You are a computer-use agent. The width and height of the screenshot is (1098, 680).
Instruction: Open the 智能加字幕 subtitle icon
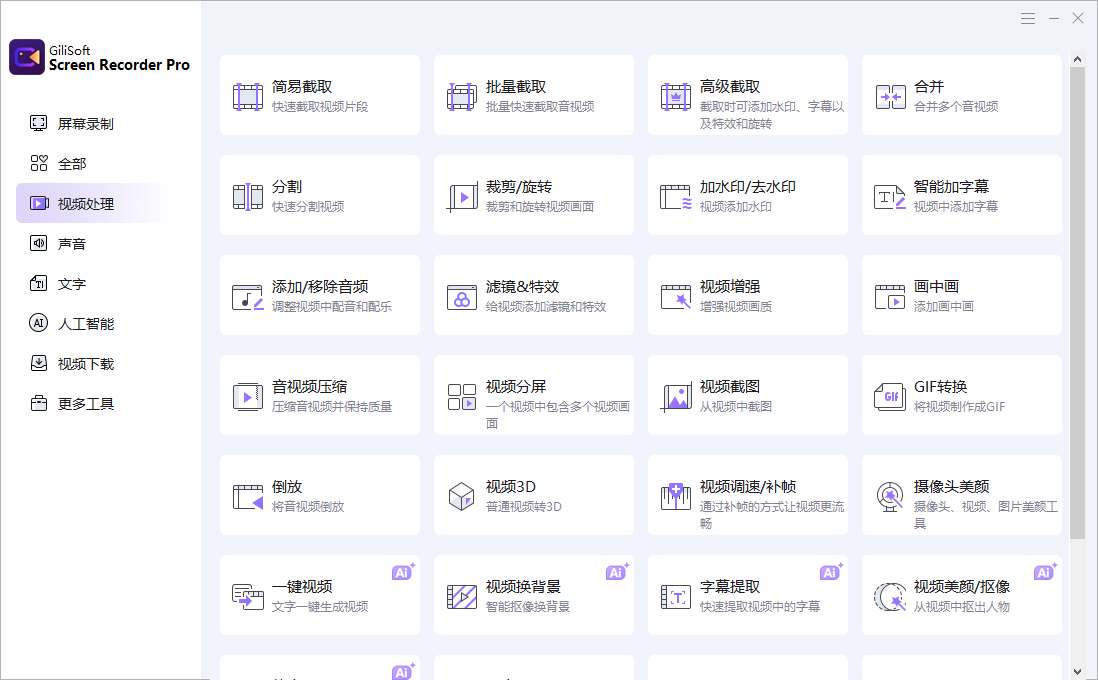pyautogui.click(x=890, y=197)
